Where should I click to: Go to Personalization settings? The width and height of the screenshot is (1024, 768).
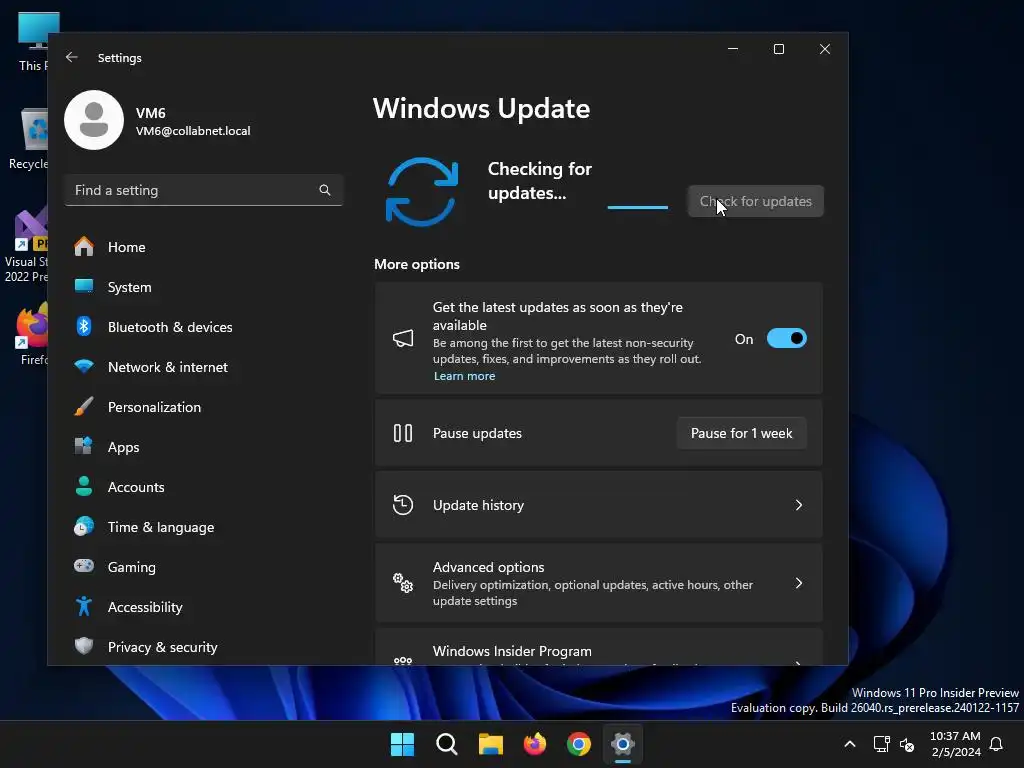154,407
